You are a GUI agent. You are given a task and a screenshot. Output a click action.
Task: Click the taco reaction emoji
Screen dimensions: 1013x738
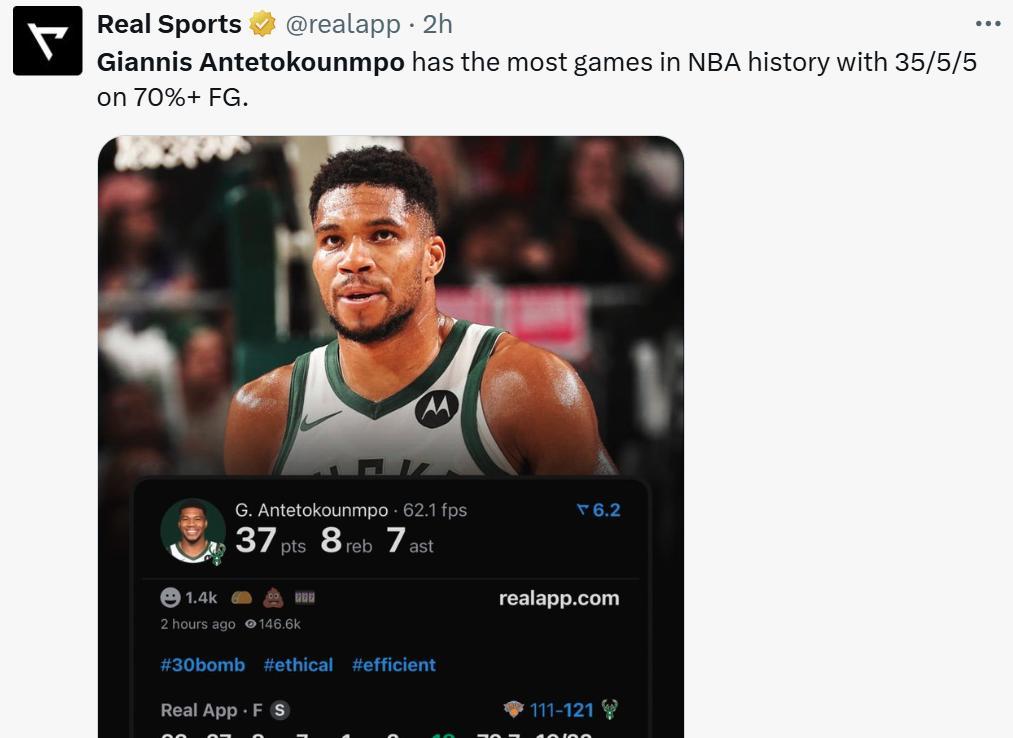241,598
